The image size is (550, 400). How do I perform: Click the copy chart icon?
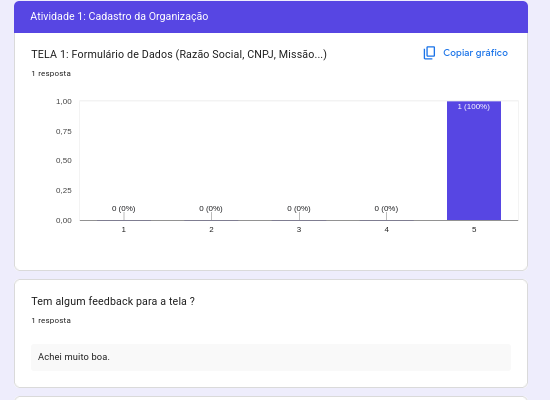point(429,53)
